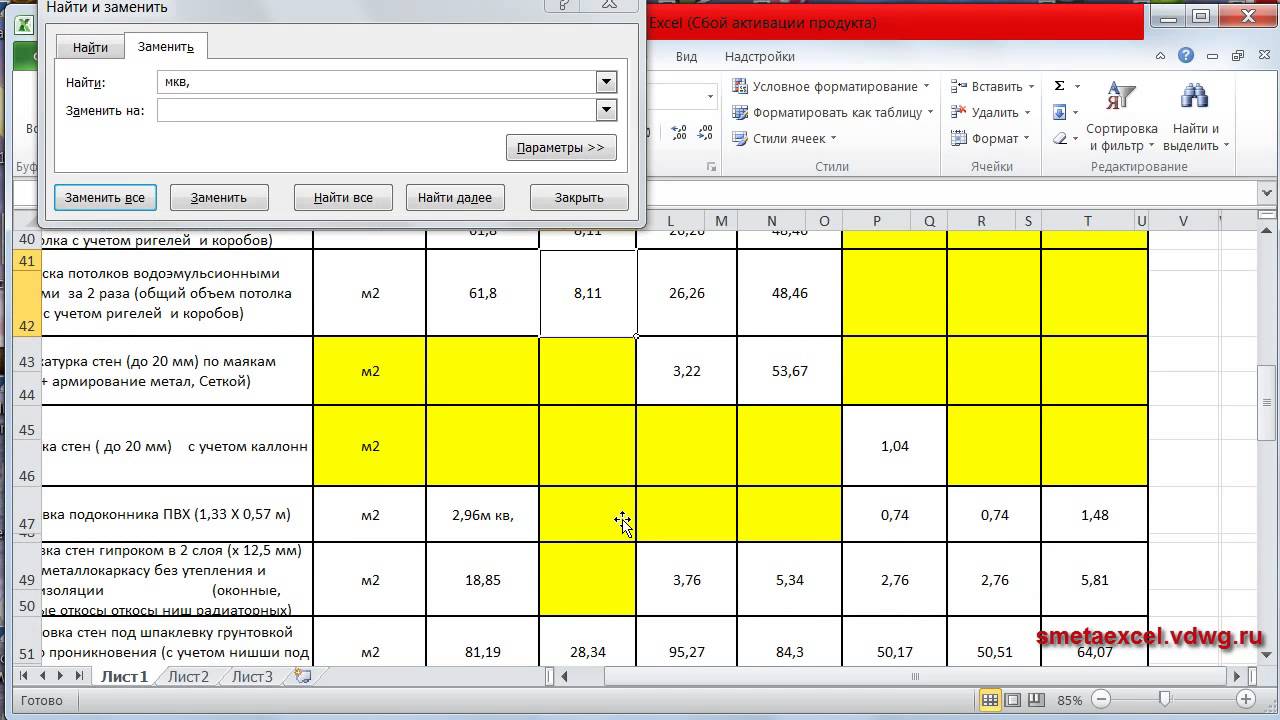Click the Fill down arrow icon
The image size is (1280, 720).
coord(1060,112)
